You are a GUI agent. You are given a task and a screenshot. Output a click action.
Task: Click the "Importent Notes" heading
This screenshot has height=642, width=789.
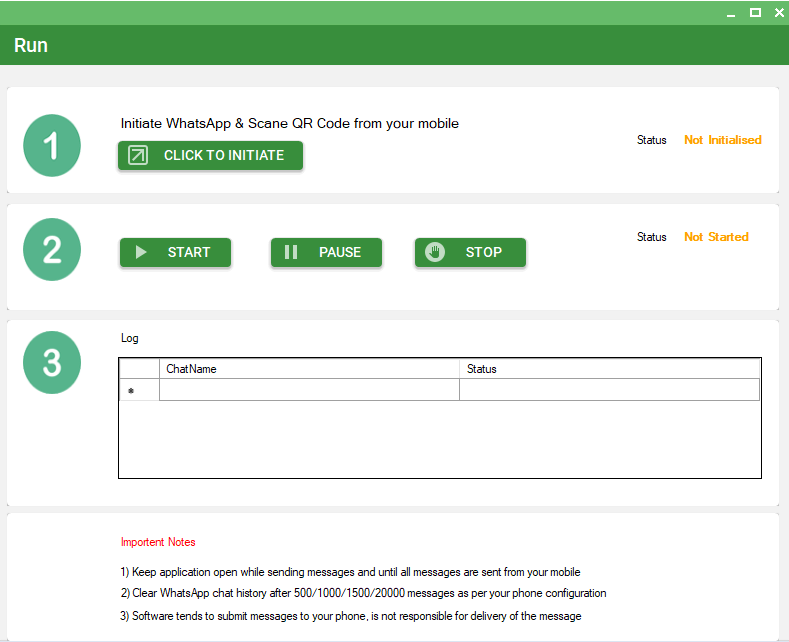click(158, 542)
